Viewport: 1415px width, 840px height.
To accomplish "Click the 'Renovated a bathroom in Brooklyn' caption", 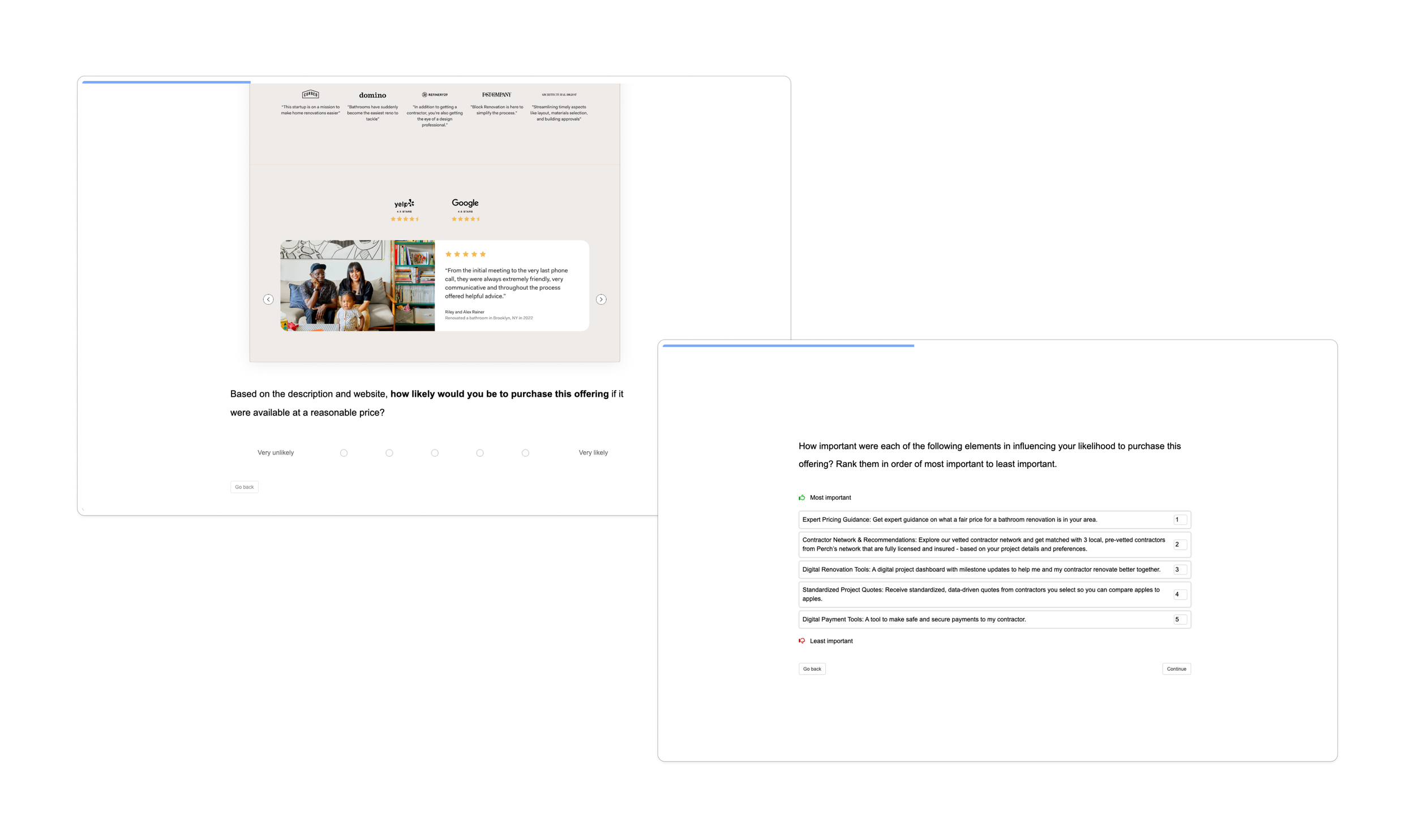I will pos(489,318).
